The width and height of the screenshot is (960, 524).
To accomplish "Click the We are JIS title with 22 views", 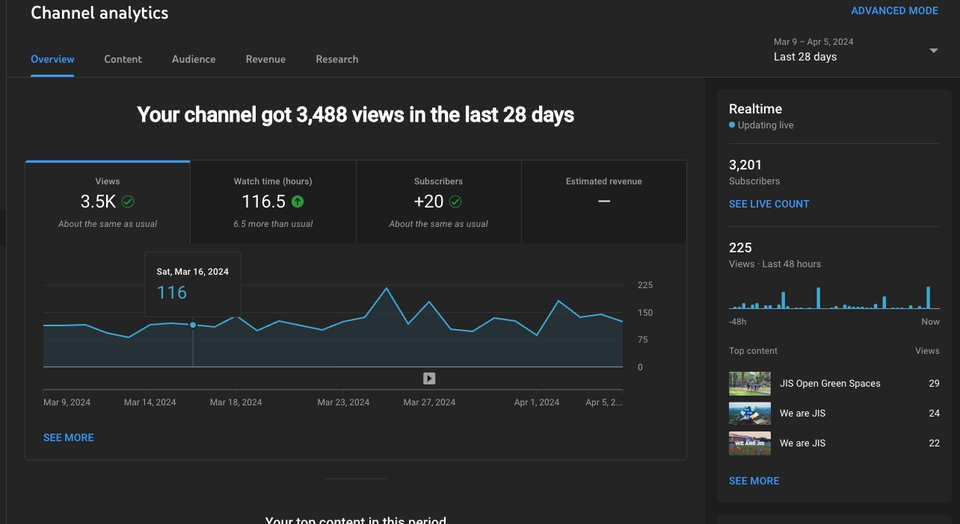I will click(802, 443).
